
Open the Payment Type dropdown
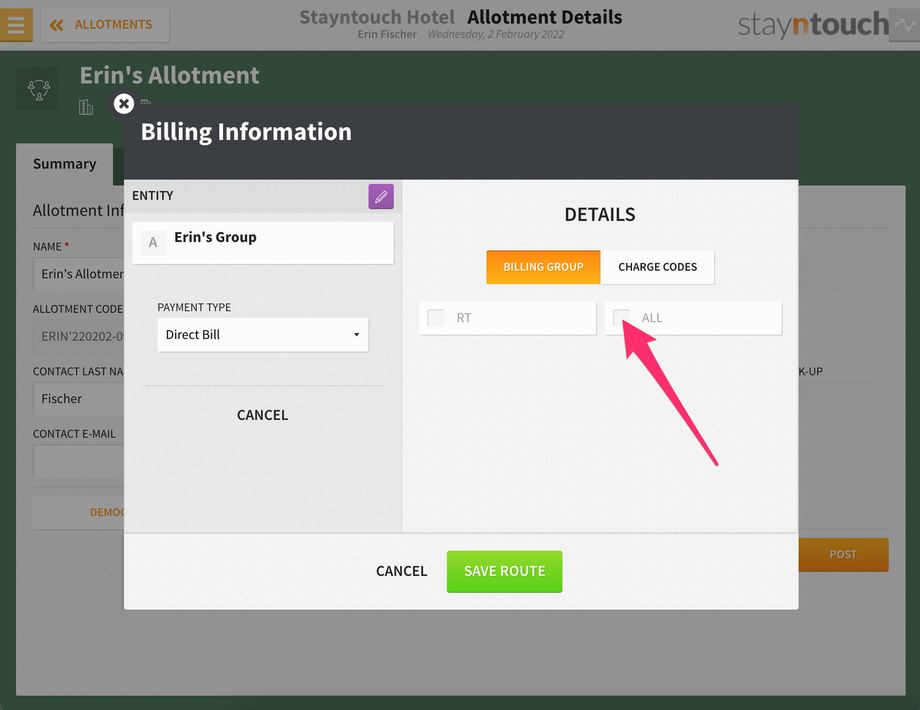pyautogui.click(x=263, y=334)
